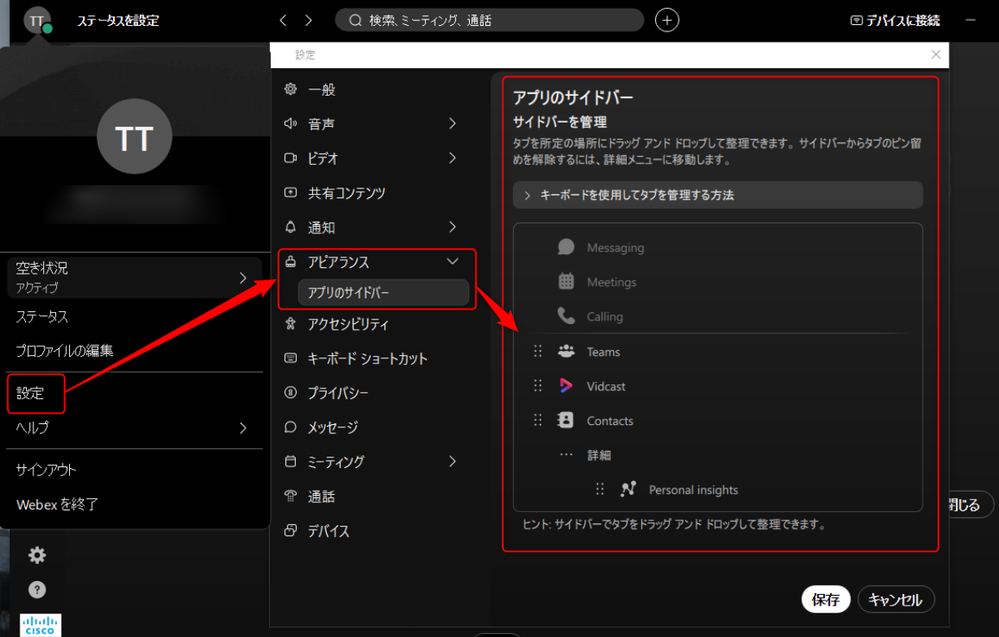The height and width of the screenshot is (637, 999).
Task: Click the Cisco logo icon
Action: click(x=40, y=624)
